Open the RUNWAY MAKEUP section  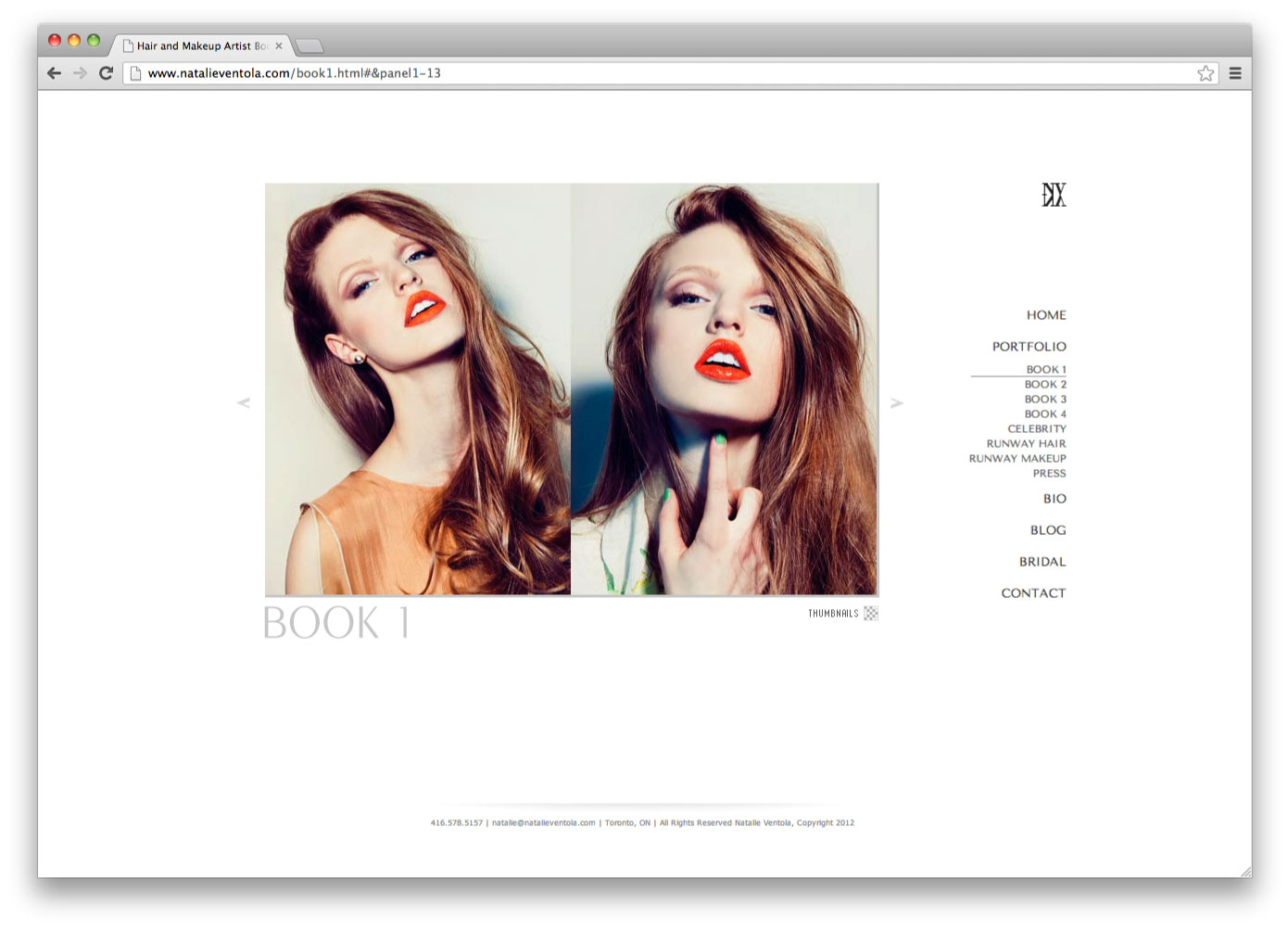(1017, 458)
